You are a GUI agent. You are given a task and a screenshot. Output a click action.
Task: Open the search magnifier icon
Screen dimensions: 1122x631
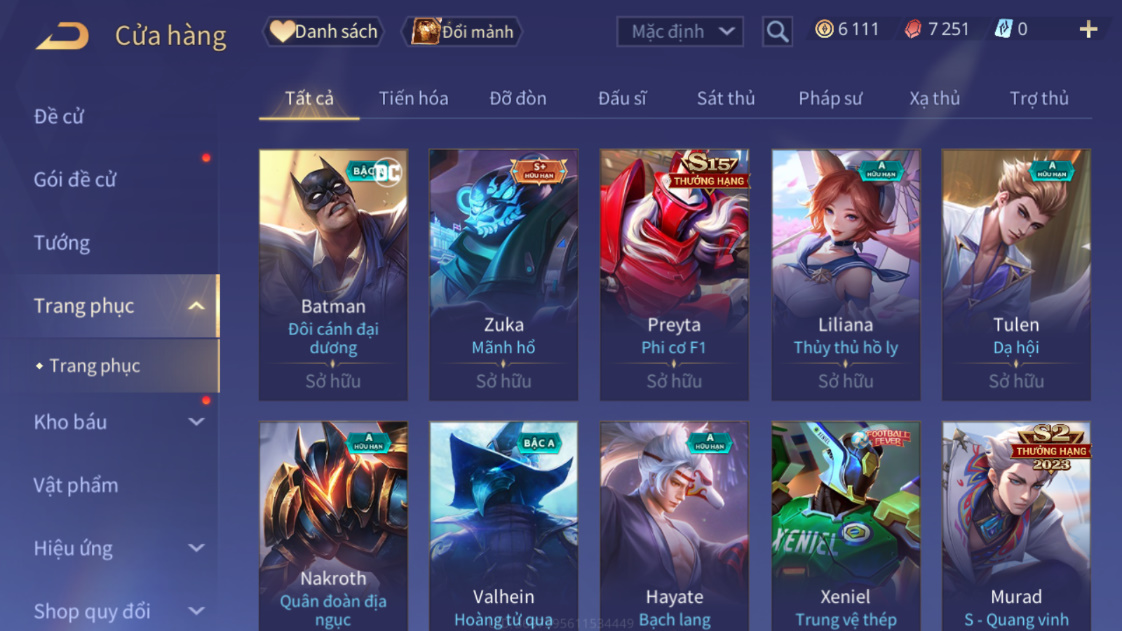777,31
